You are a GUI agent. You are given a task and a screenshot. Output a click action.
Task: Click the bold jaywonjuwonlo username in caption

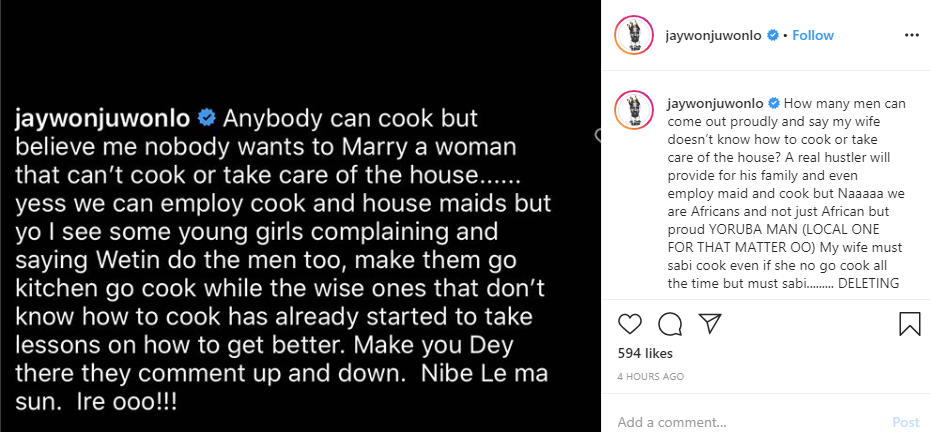(x=715, y=103)
